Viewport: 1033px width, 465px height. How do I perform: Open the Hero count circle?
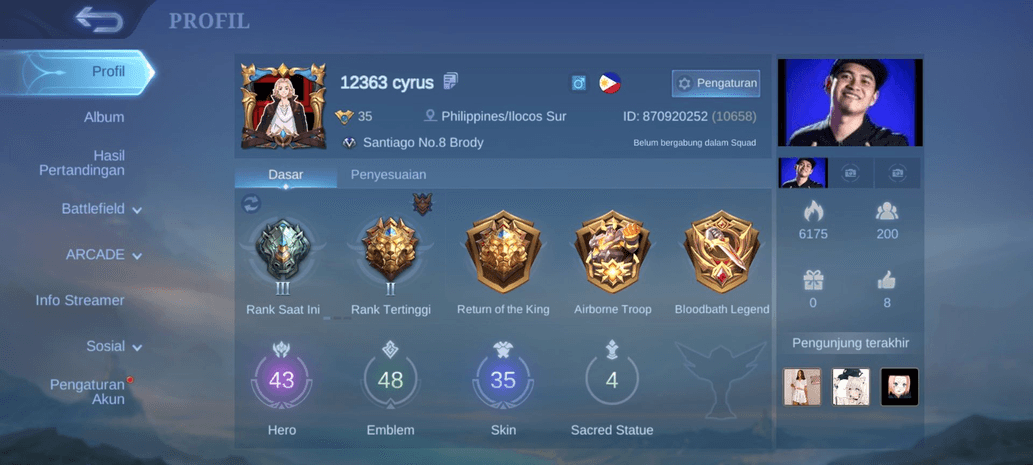(x=282, y=380)
